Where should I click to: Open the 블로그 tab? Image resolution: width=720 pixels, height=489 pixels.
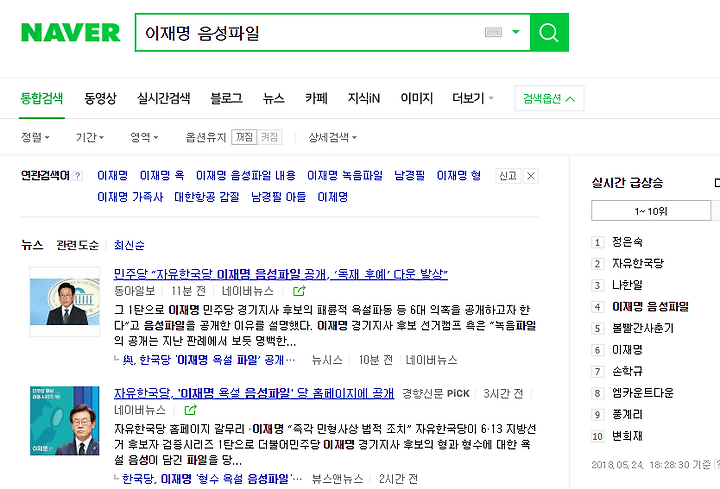(x=226, y=98)
